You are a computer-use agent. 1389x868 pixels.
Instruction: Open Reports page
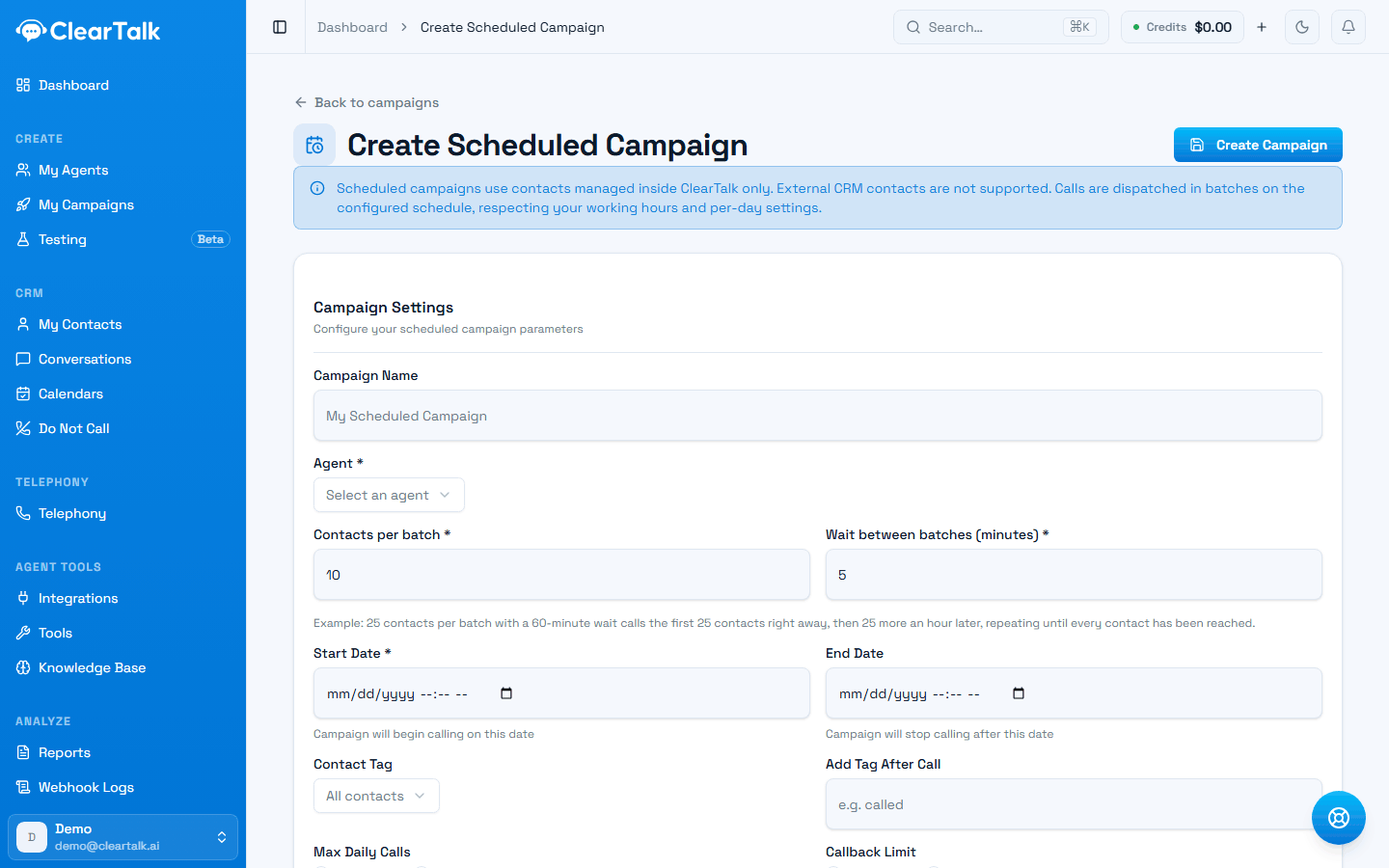(123, 752)
